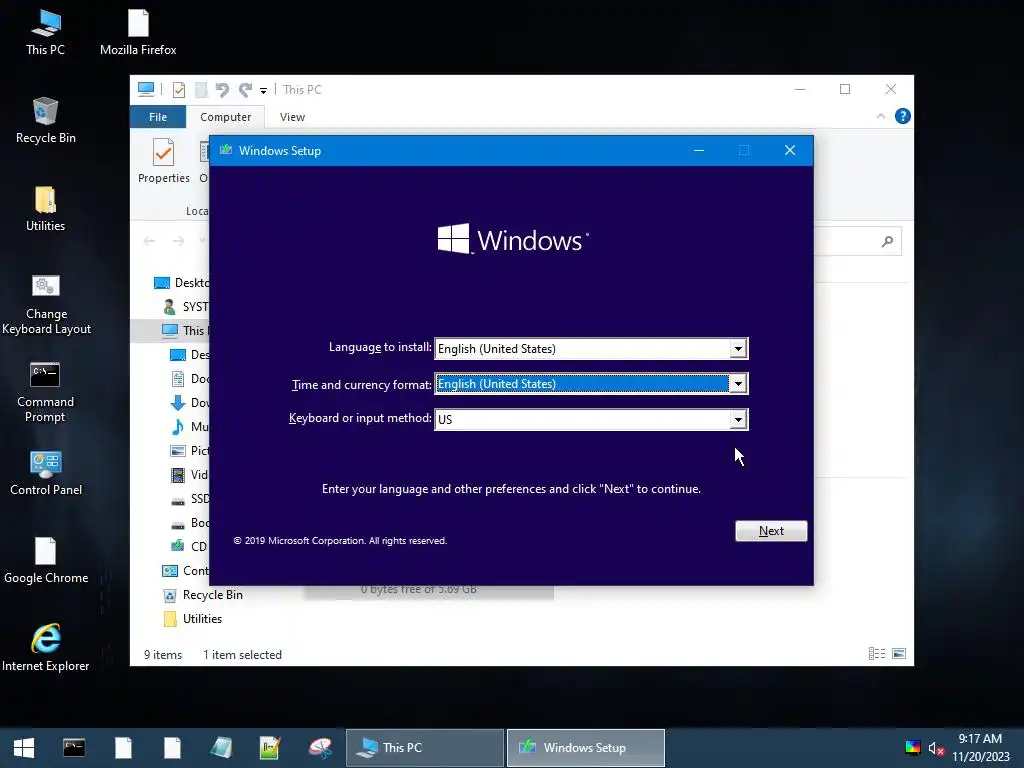Expand Language to install dropdown
The image size is (1024, 768).
tap(738, 349)
